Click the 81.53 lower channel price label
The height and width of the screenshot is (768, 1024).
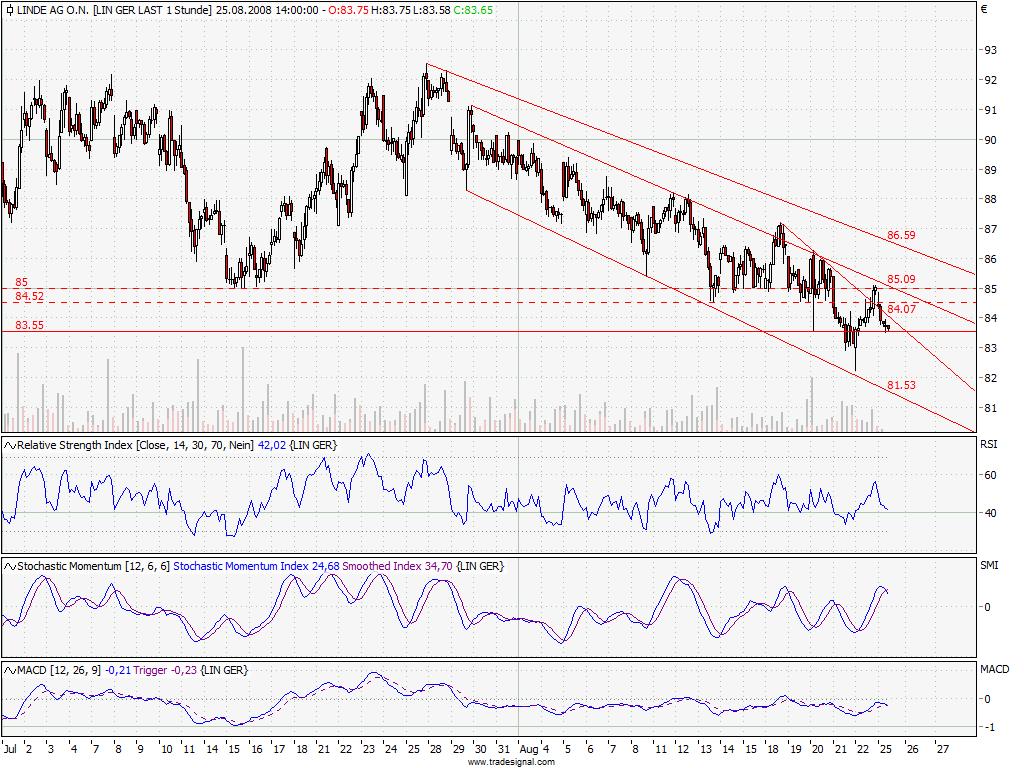(x=901, y=385)
